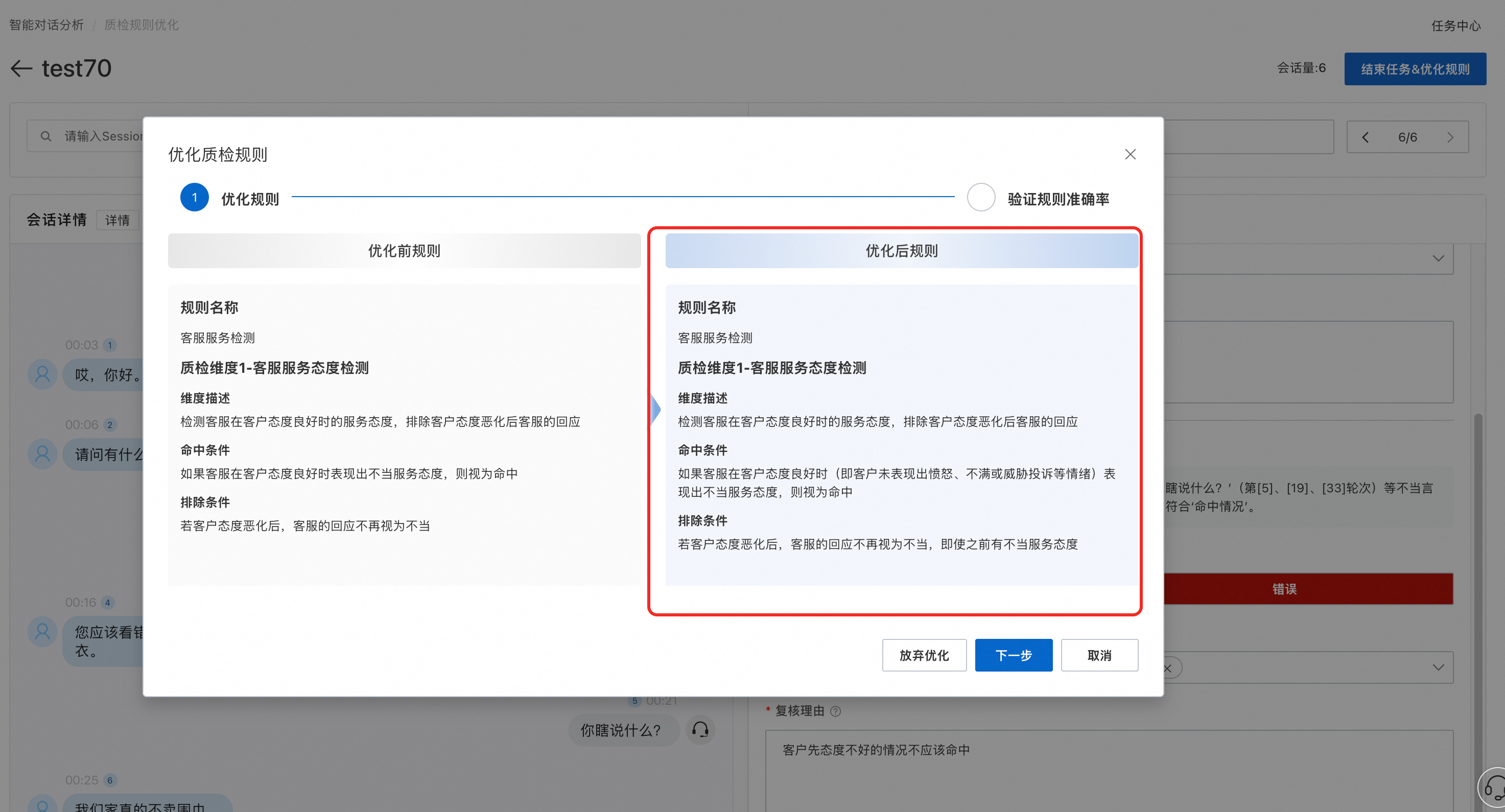Click the 放弃优化 button
Screen dimensions: 1505x812
click(x=924, y=655)
